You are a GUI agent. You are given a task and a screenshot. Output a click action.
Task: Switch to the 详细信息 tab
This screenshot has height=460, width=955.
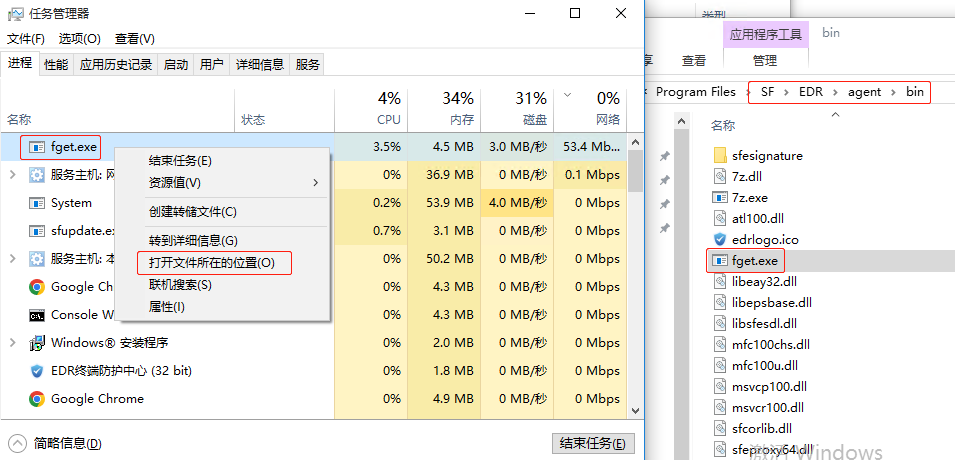(x=259, y=65)
